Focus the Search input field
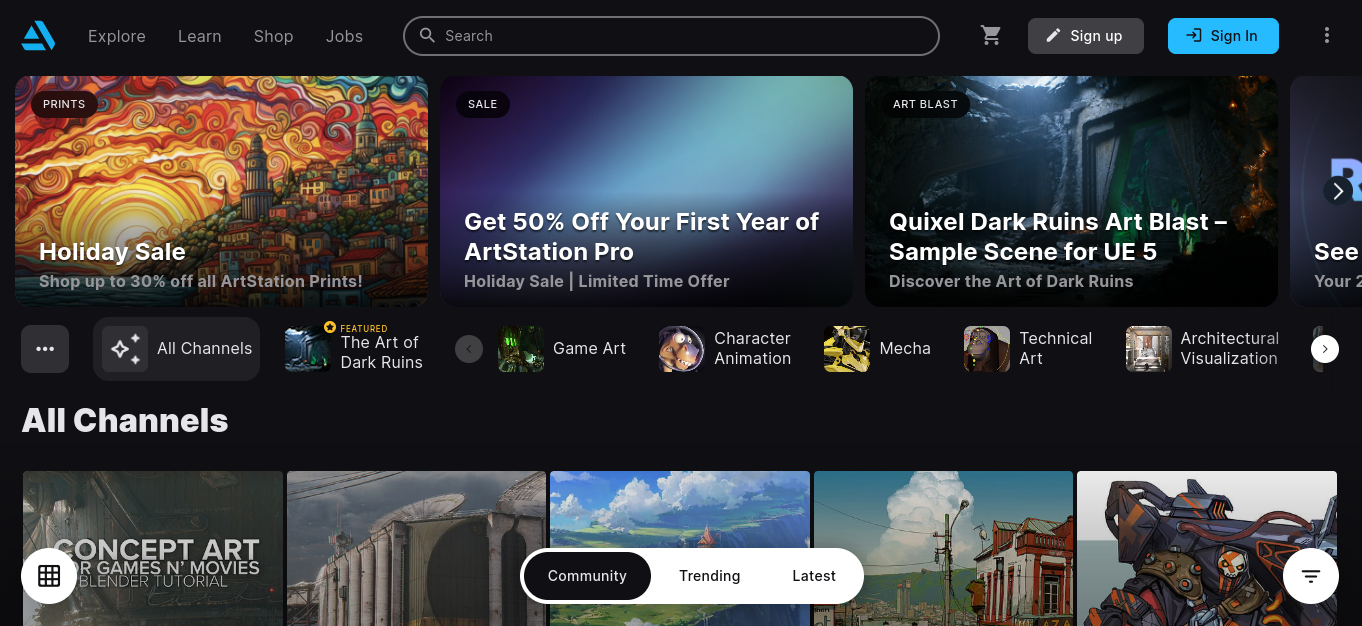The image size is (1362, 626). [x=671, y=36]
